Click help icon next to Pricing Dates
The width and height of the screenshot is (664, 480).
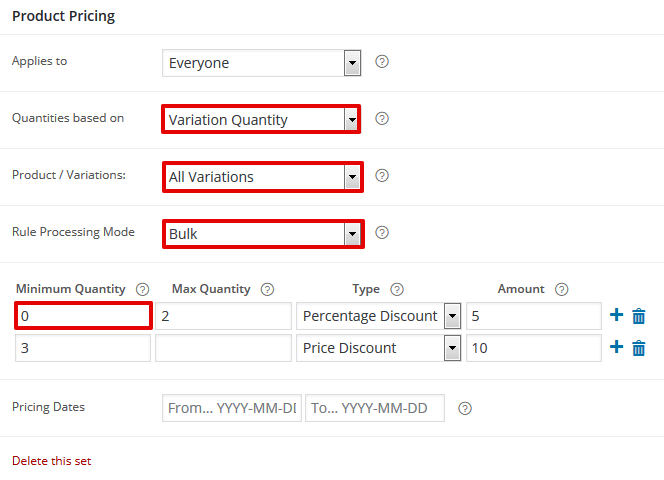click(x=465, y=408)
